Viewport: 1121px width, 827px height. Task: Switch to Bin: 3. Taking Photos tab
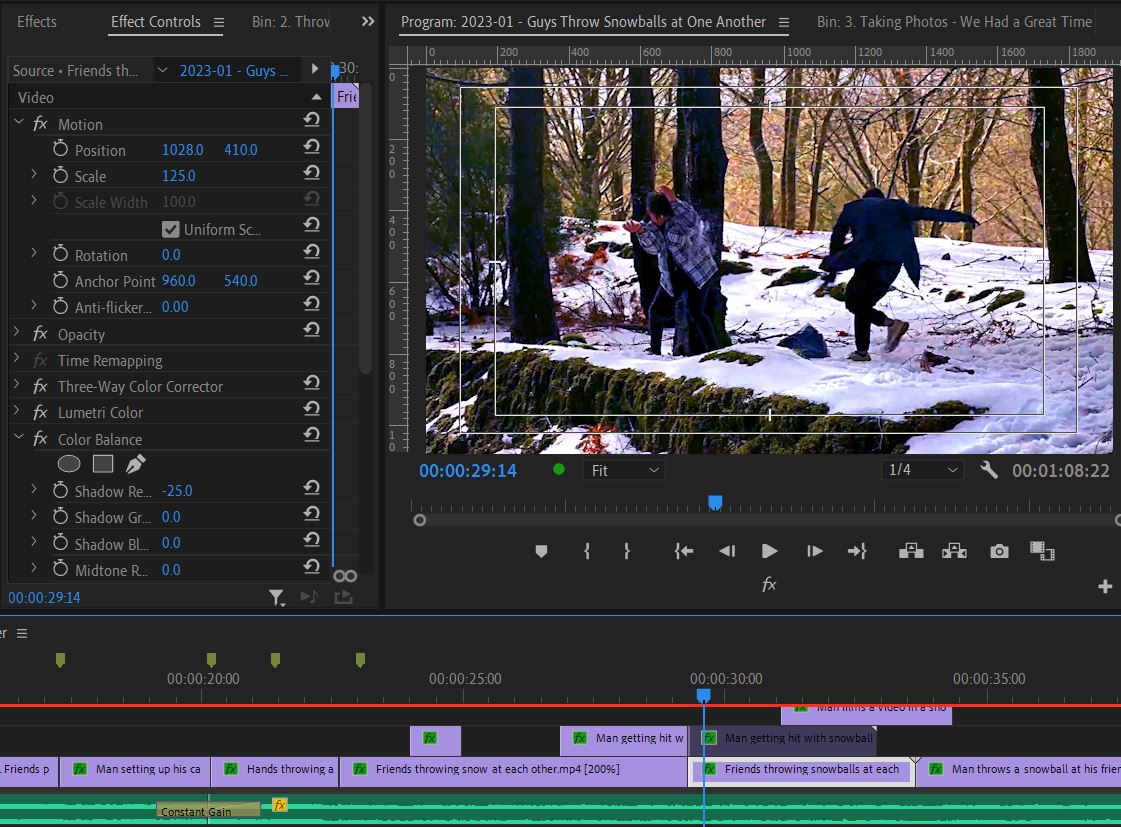click(x=954, y=21)
